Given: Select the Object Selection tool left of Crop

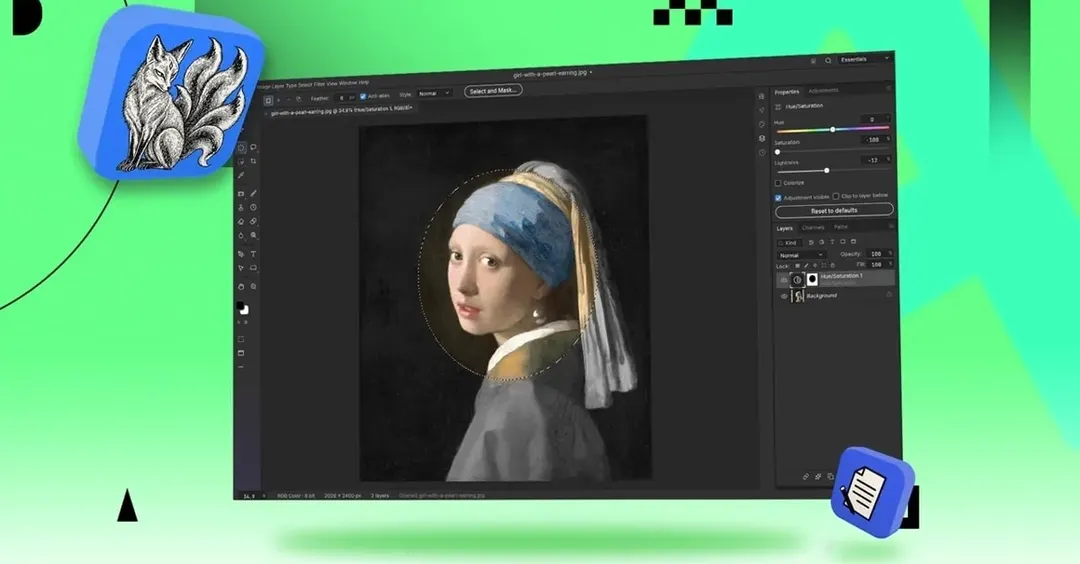Looking at the screenshot, I should pos(241,160).
